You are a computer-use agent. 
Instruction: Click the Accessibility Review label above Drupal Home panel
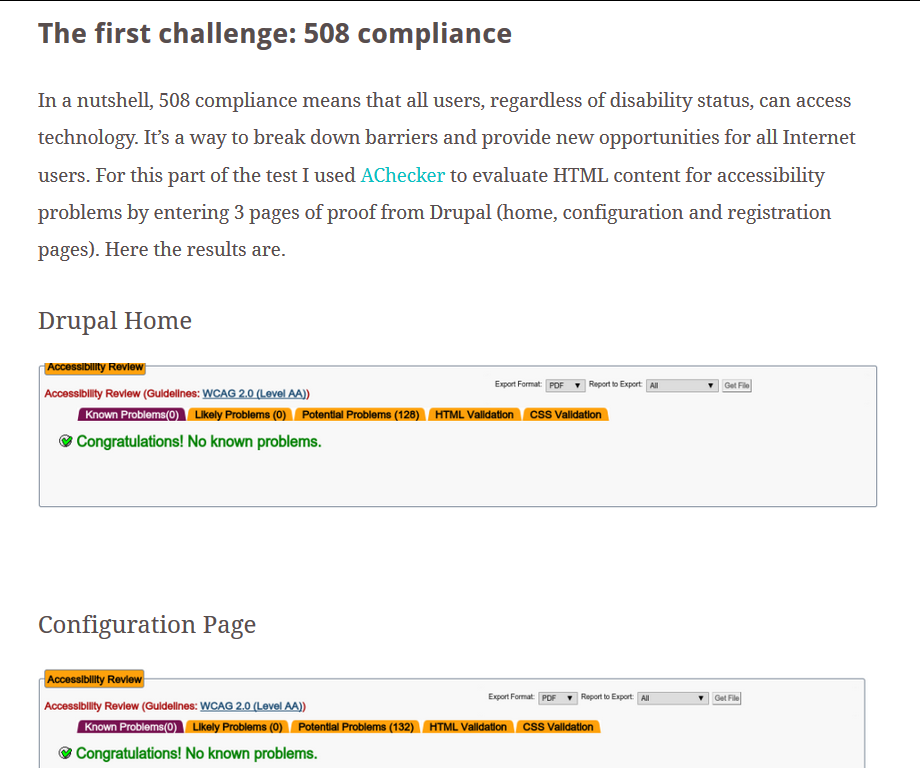click(x=95, y=367)
